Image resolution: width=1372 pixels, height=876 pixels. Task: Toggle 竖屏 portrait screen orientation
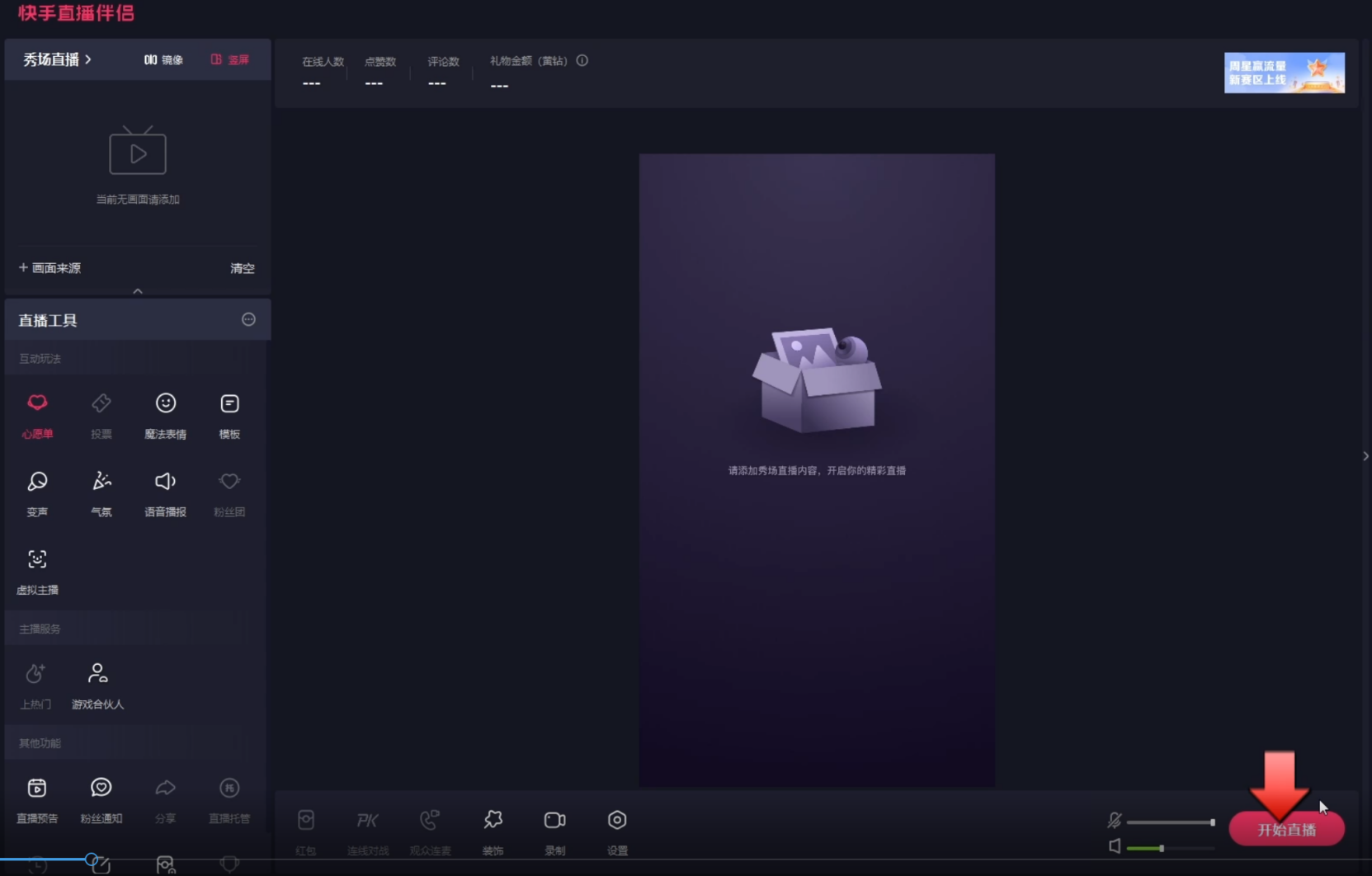tap(230, 59)
